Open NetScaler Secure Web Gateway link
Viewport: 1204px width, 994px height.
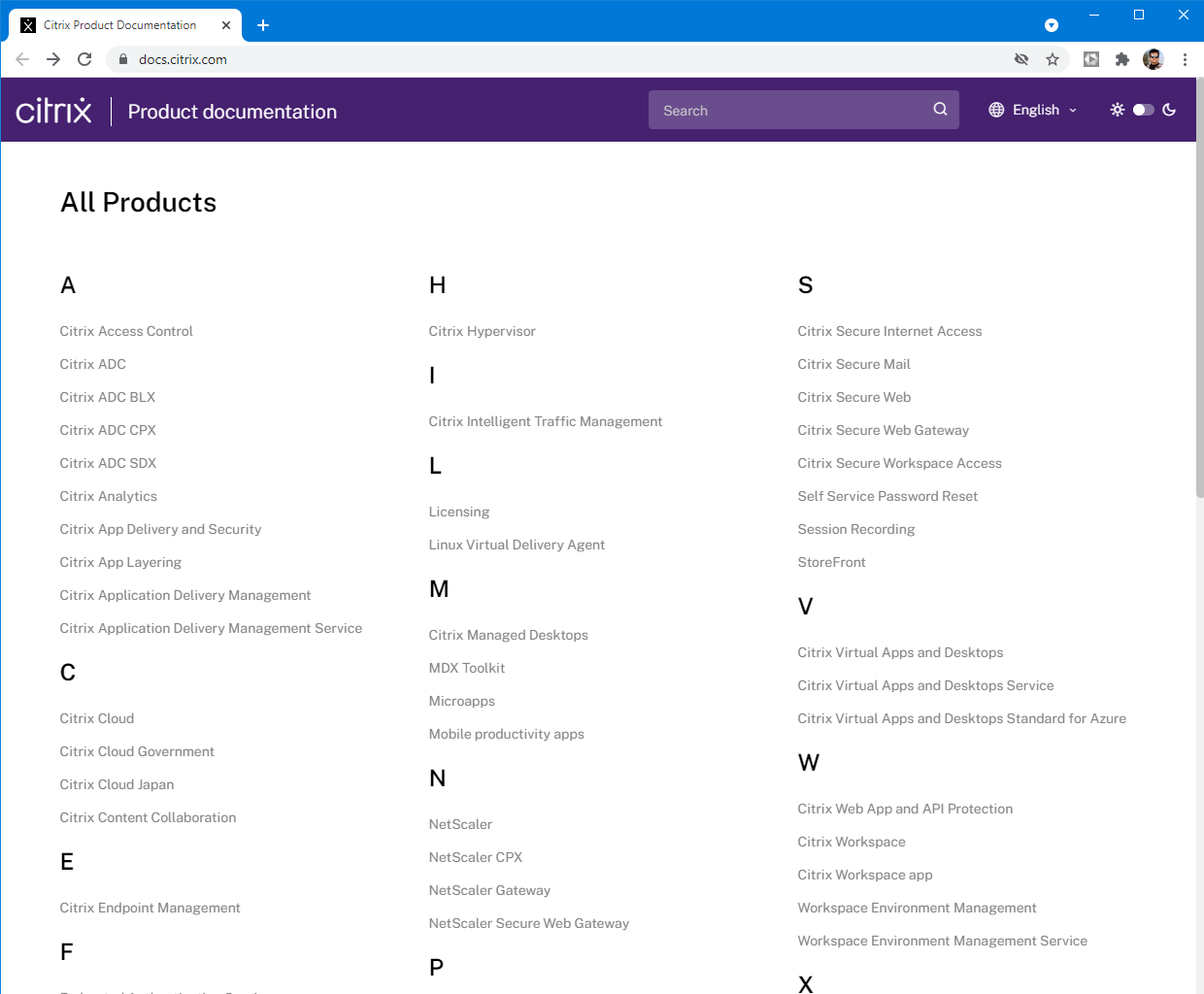tap(529, 923)
